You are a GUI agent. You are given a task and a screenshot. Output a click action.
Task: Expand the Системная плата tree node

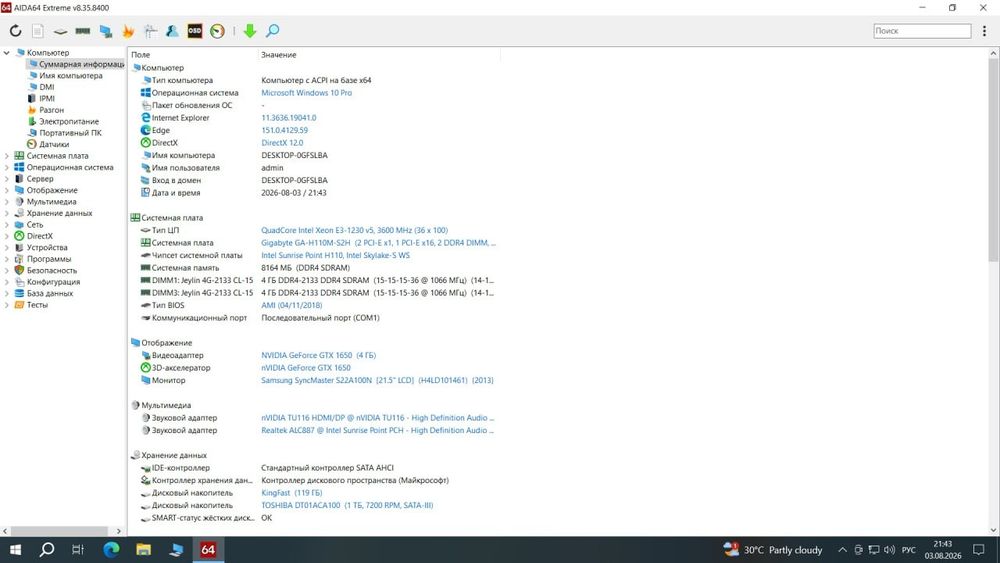click(6, 156)
